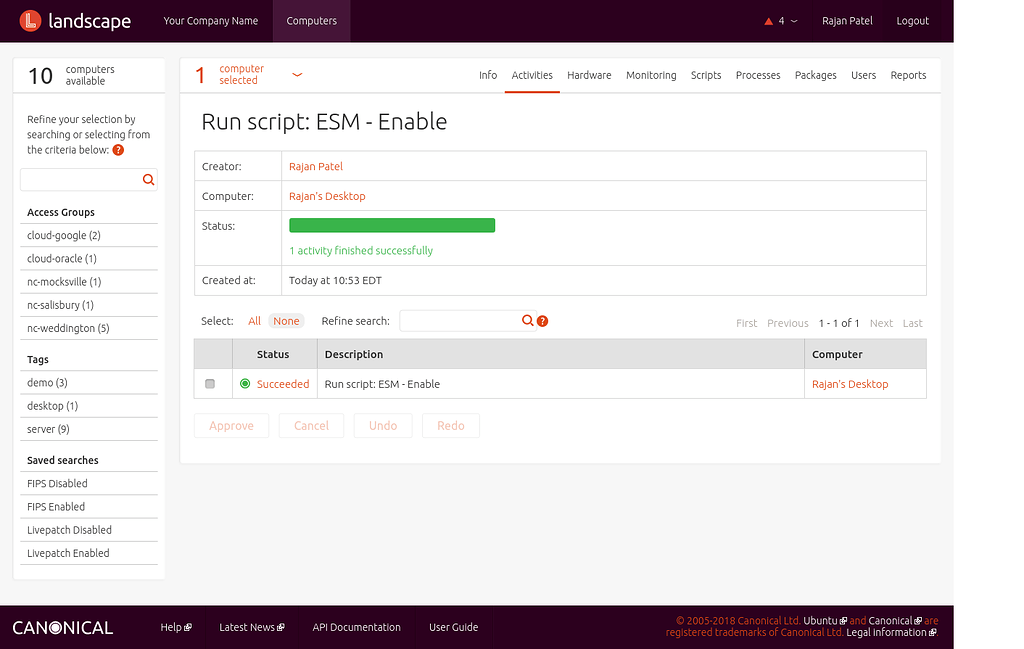Switch to the Hardware tab
Image resolution: width=1024 pixels, height=649 pixels.
pyautogui.click(x=589, y=74)
